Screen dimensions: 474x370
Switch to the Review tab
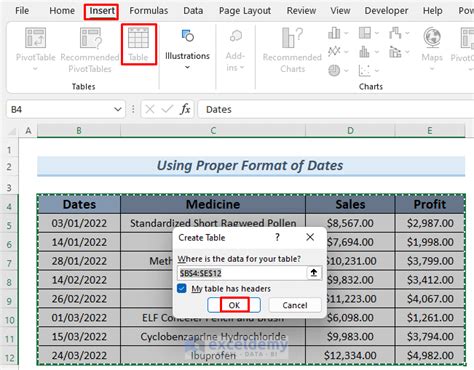tap(301, 11)
